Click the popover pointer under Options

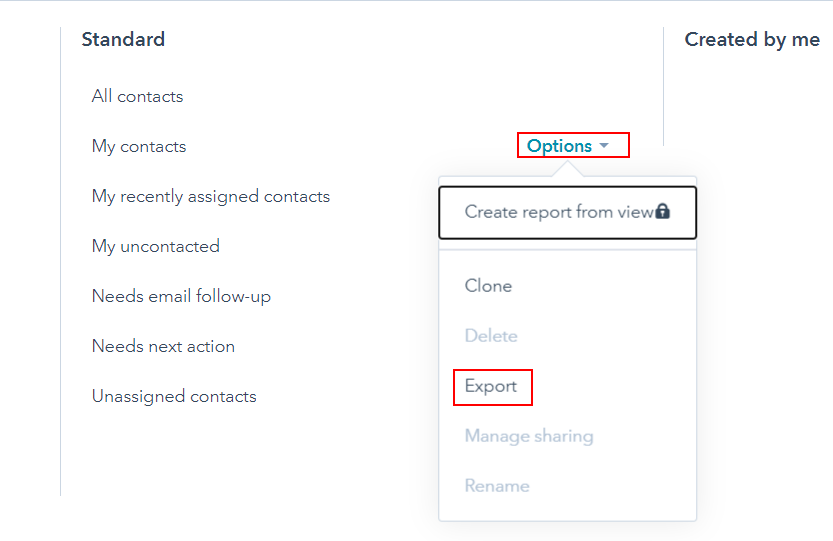pos(567,169)
